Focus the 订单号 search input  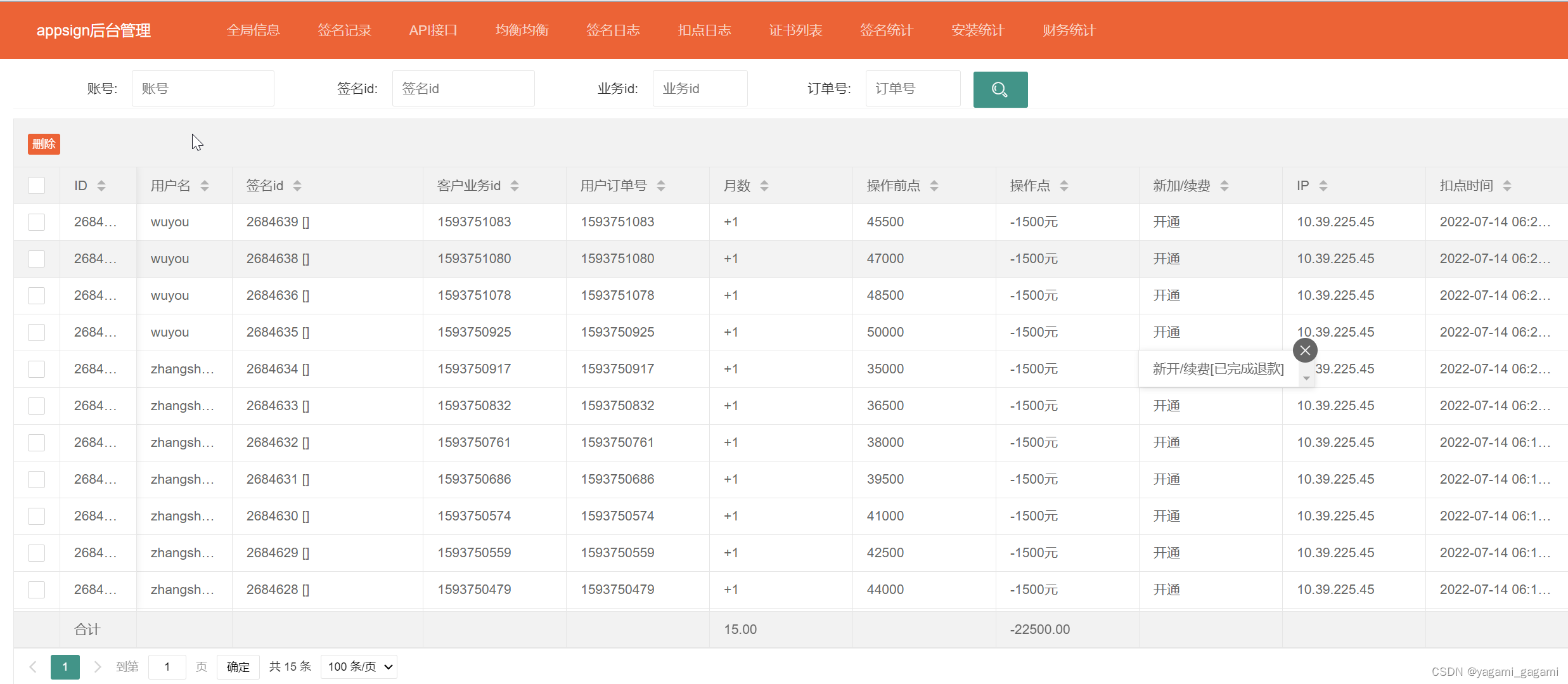coord(913,88)
